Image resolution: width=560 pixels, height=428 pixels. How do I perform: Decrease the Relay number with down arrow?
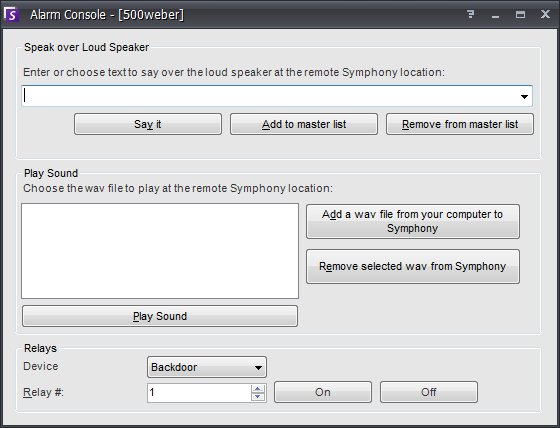pyautogui.click(x=258, y=397)
